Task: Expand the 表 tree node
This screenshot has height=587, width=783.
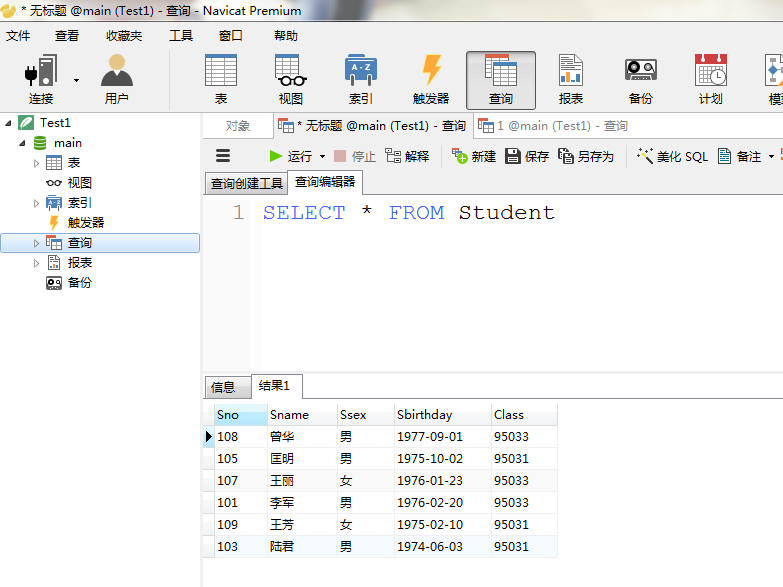Action: [x=36, y=163]
